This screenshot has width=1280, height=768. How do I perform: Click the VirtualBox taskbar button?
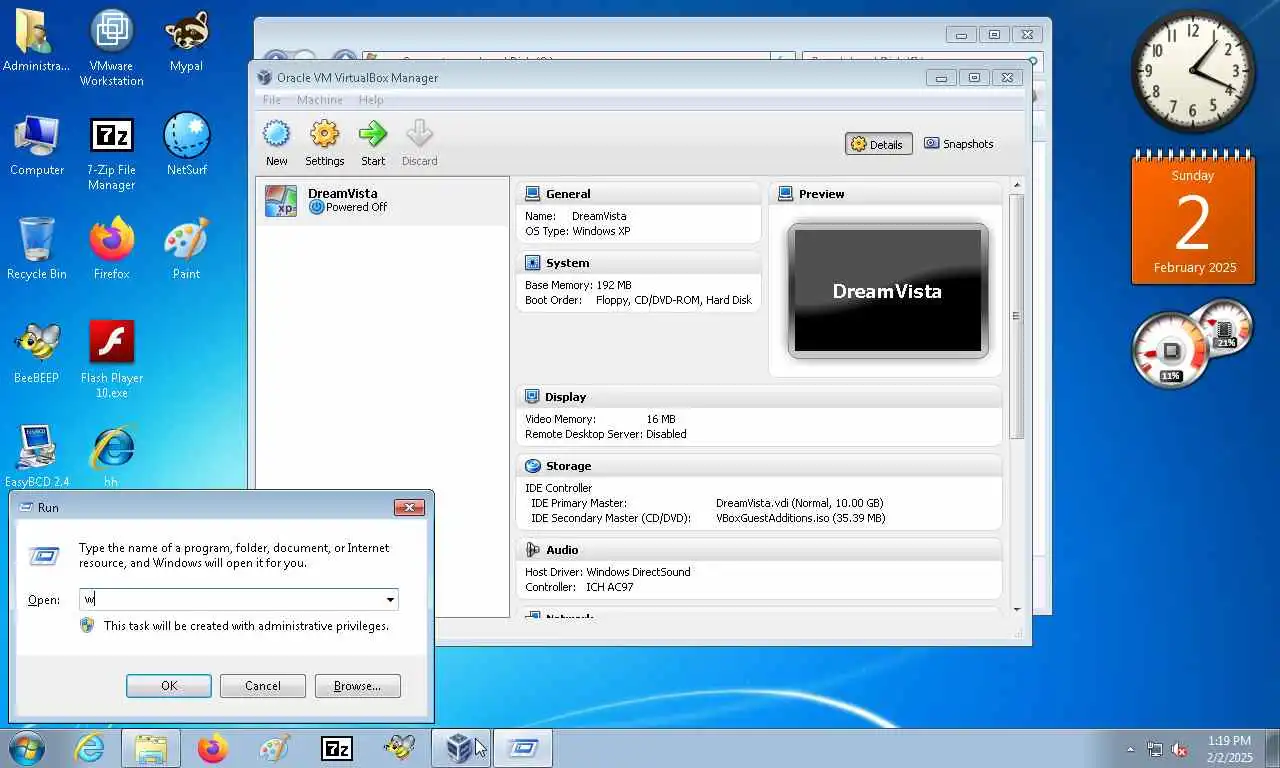tap(461, 748)
